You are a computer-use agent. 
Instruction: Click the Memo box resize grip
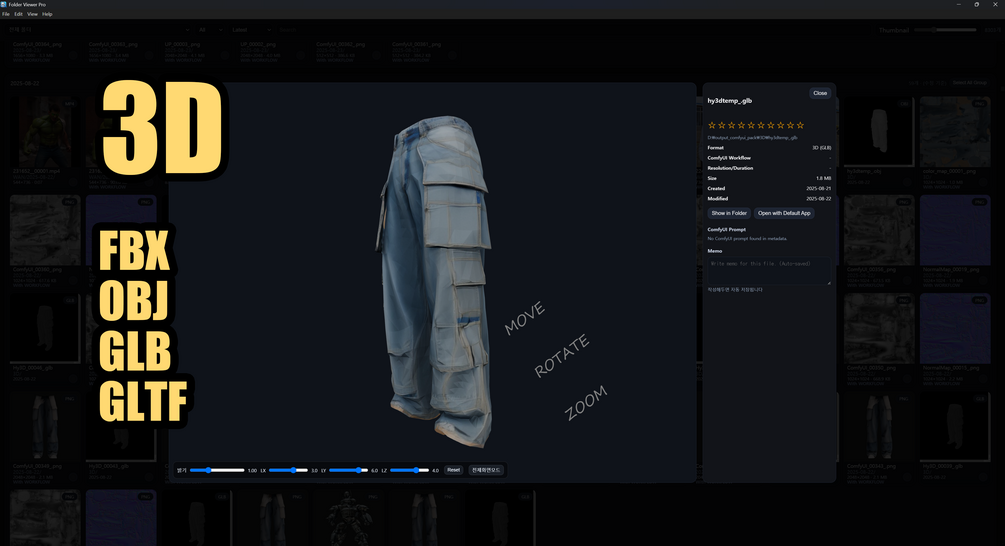pyautogui.click(x=829, y=283)
